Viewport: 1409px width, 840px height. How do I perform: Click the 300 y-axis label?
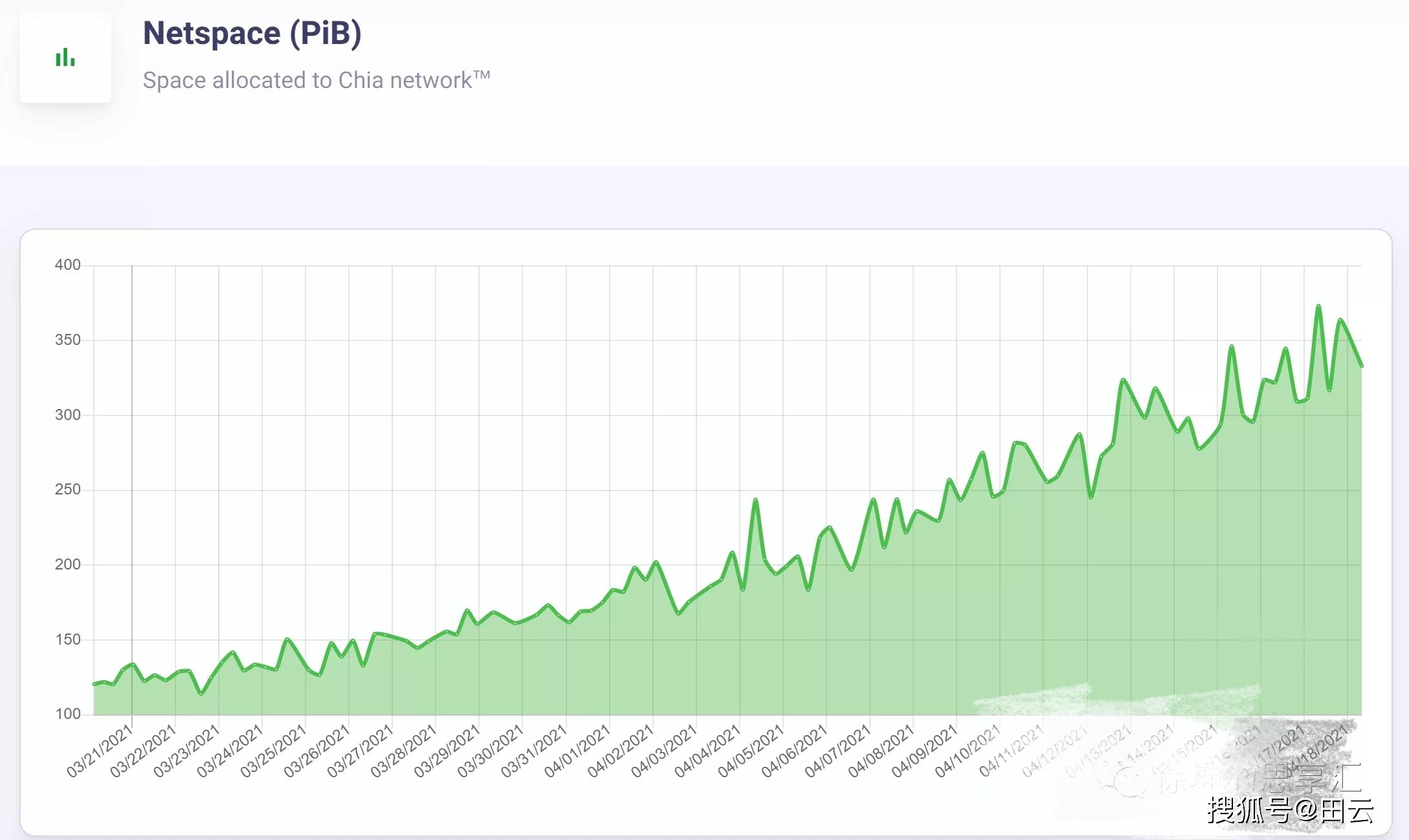(67, 415)
